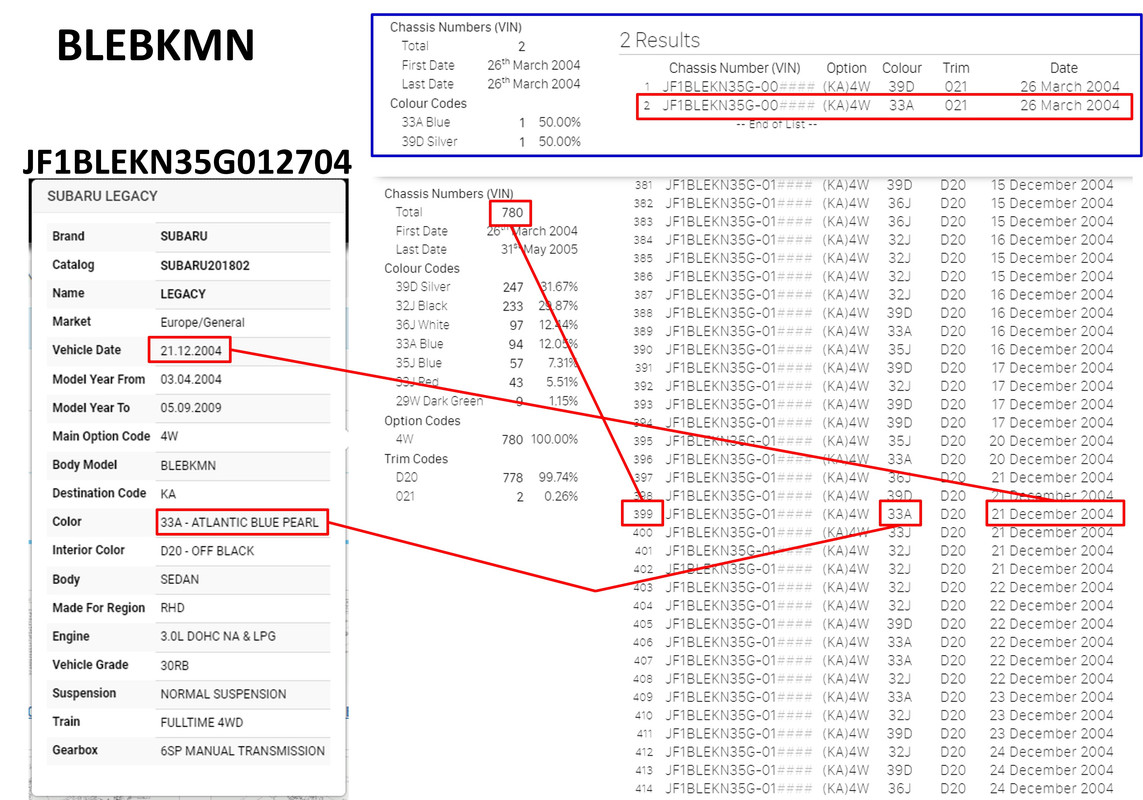Select list row number 395
This screenshot has height=800, width=1143.
point(873,441)
